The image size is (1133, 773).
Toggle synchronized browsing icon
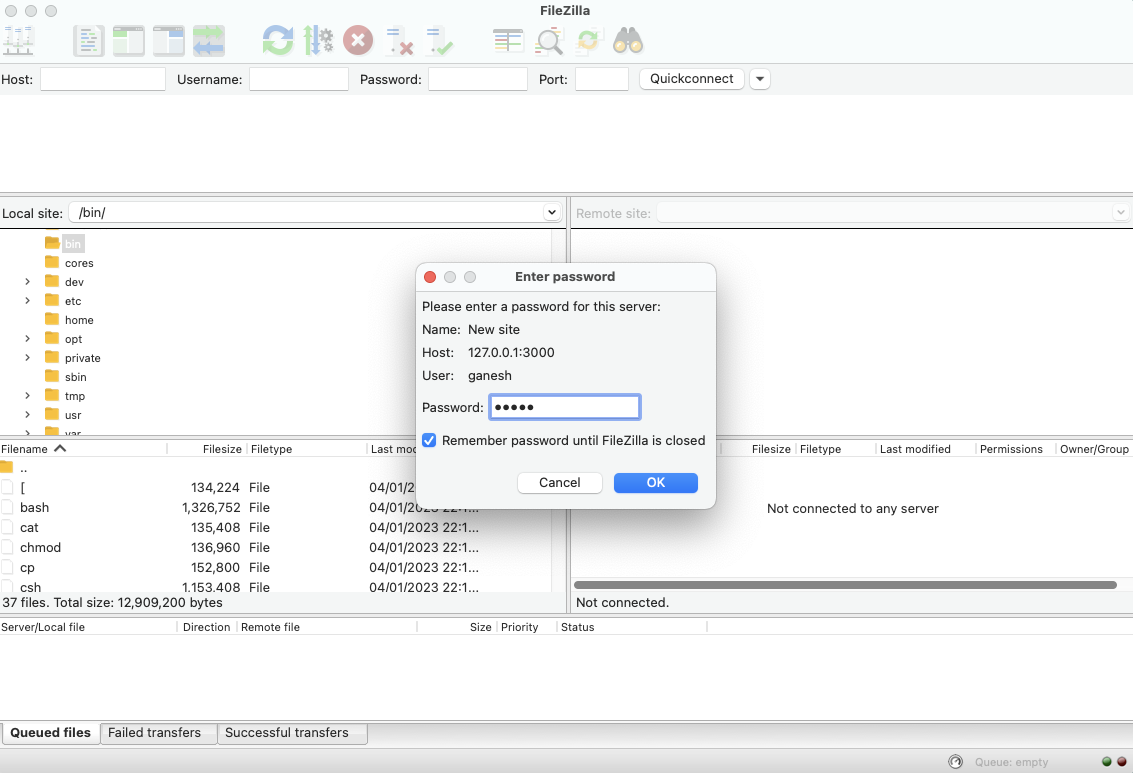tap(588, 40)
